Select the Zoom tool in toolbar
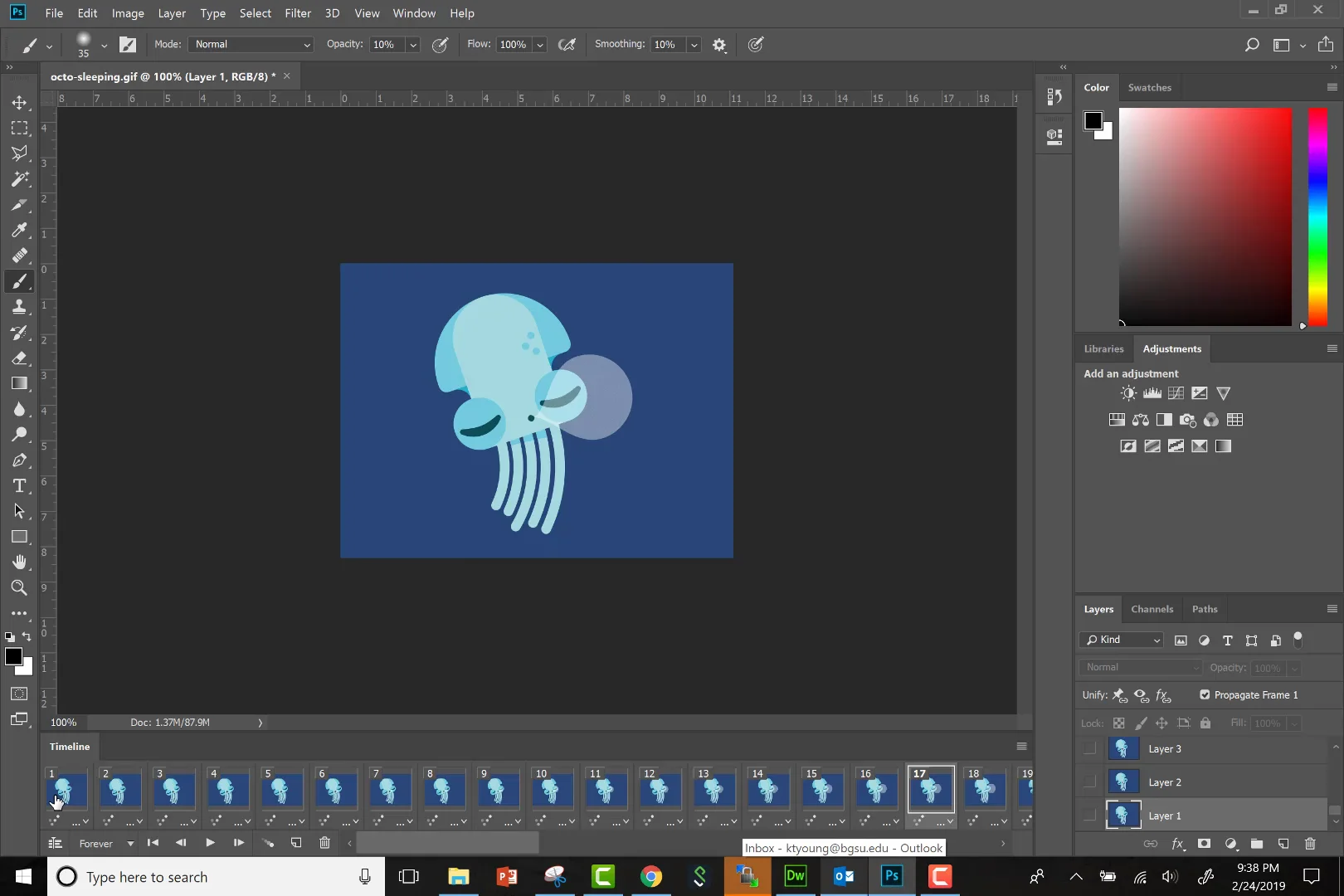 coord(19,588)
